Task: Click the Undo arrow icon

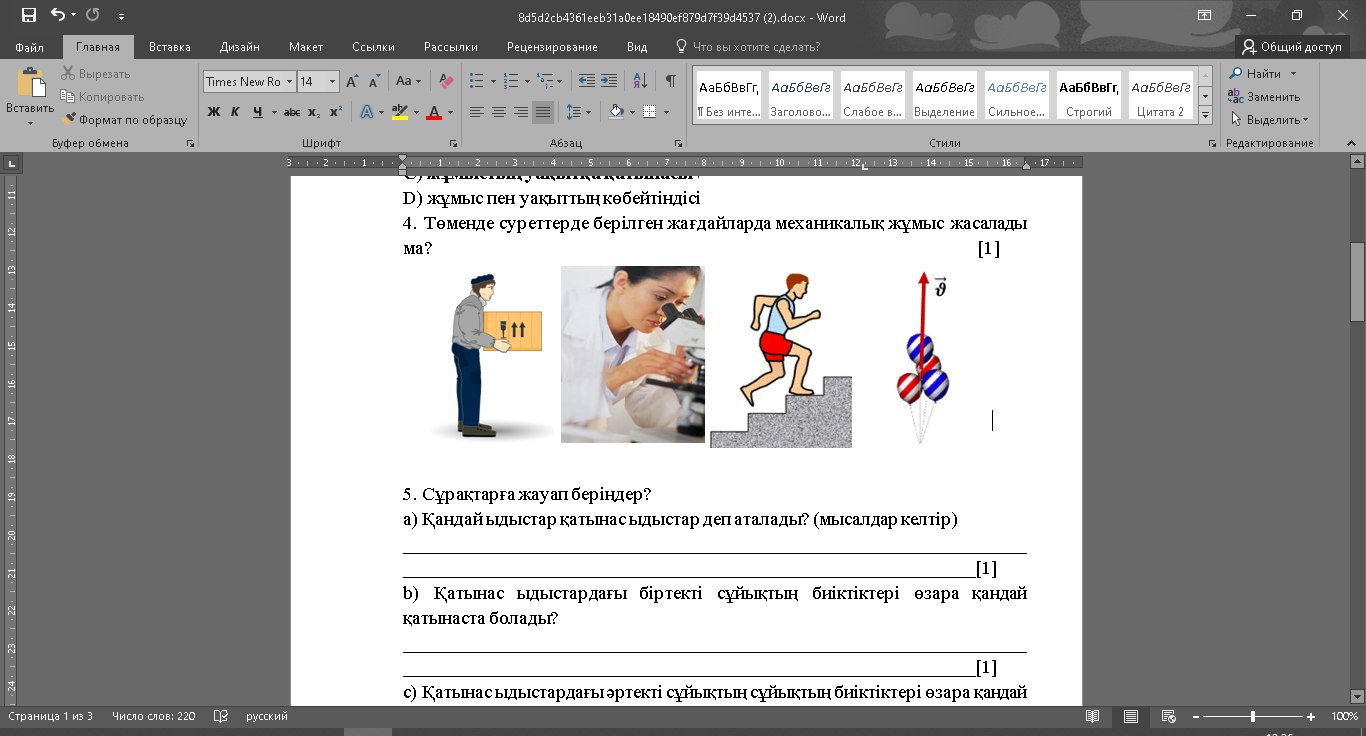Action: coord(57,15)
